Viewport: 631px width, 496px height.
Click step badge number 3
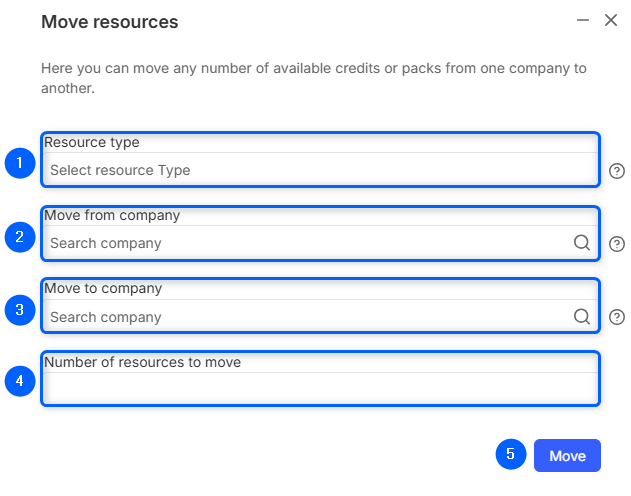tap(20, 310)
